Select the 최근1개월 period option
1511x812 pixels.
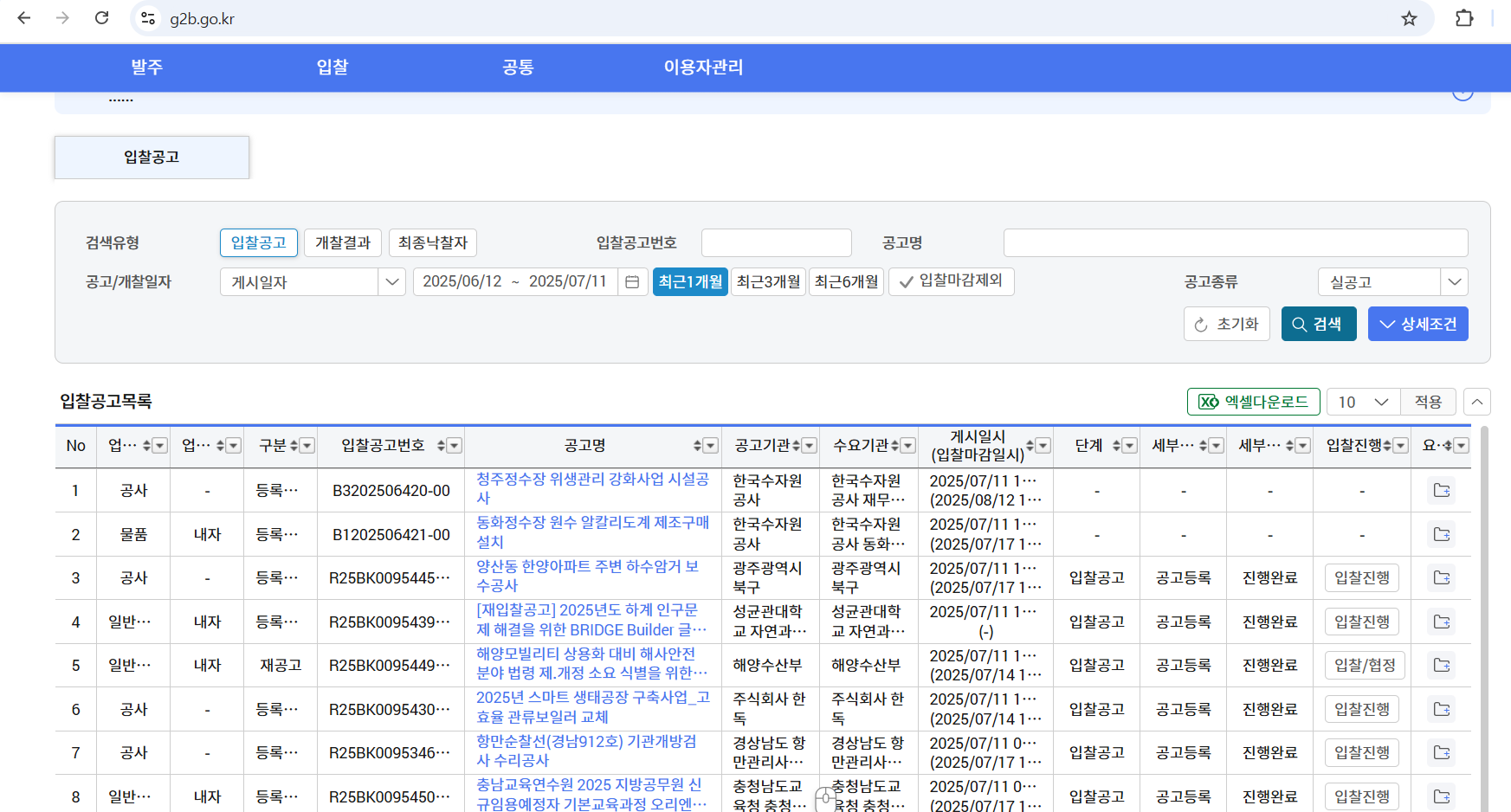tap(690, 282)
